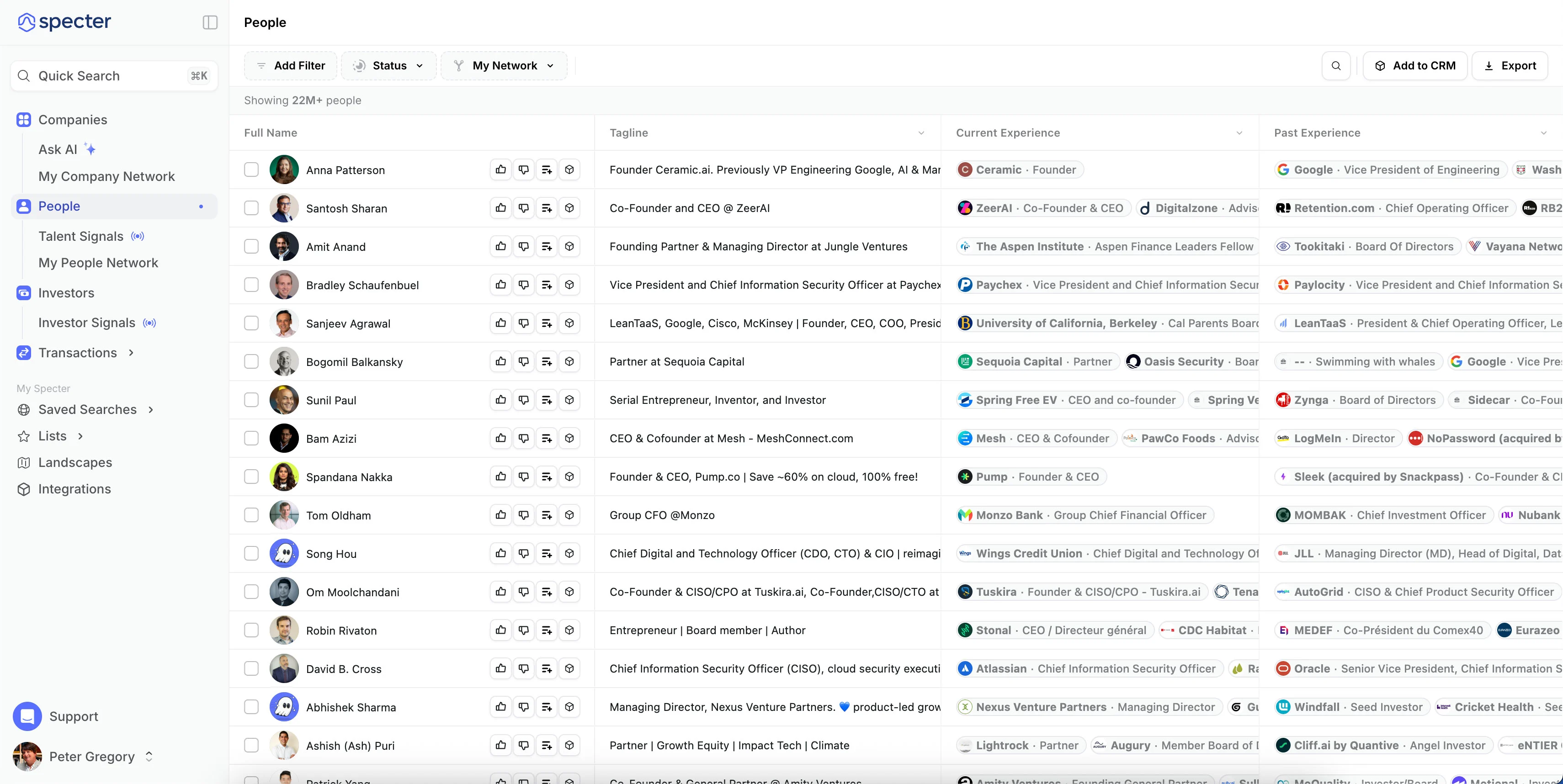
Task: Open the Status filter dropdown
Action: [x=388, y=65]
